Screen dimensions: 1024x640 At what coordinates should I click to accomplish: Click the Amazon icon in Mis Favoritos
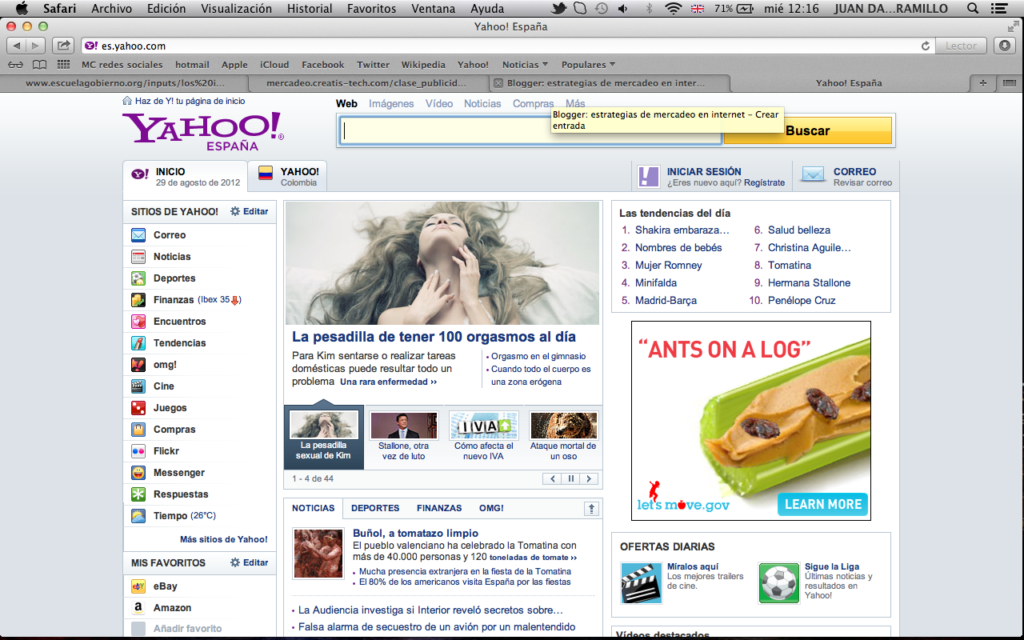pos(138,607)
